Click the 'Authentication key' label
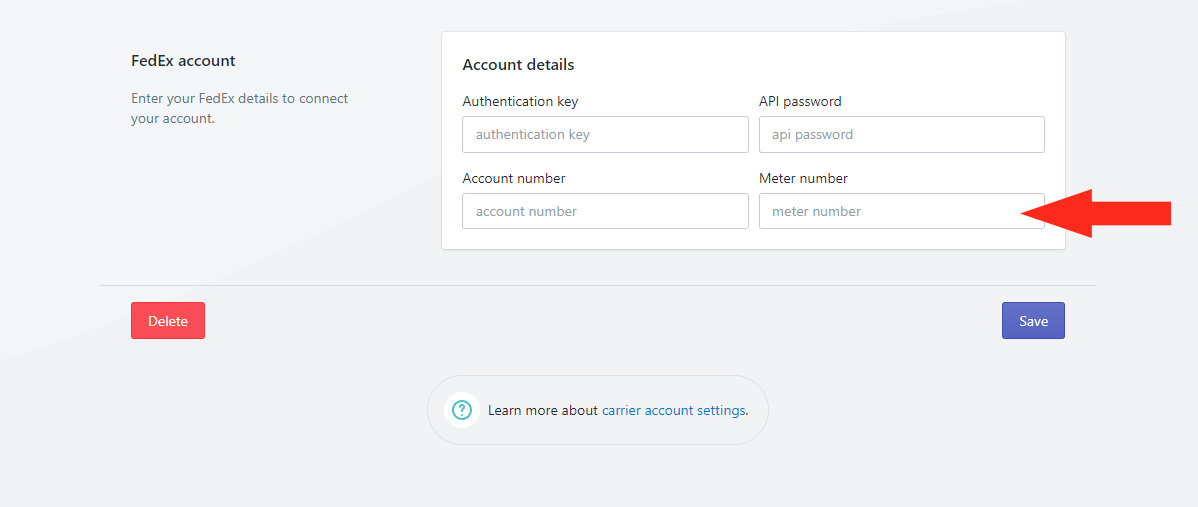The width and height of the screenshot is (1198, 507). pyautogui.click(x=520, y=101)
